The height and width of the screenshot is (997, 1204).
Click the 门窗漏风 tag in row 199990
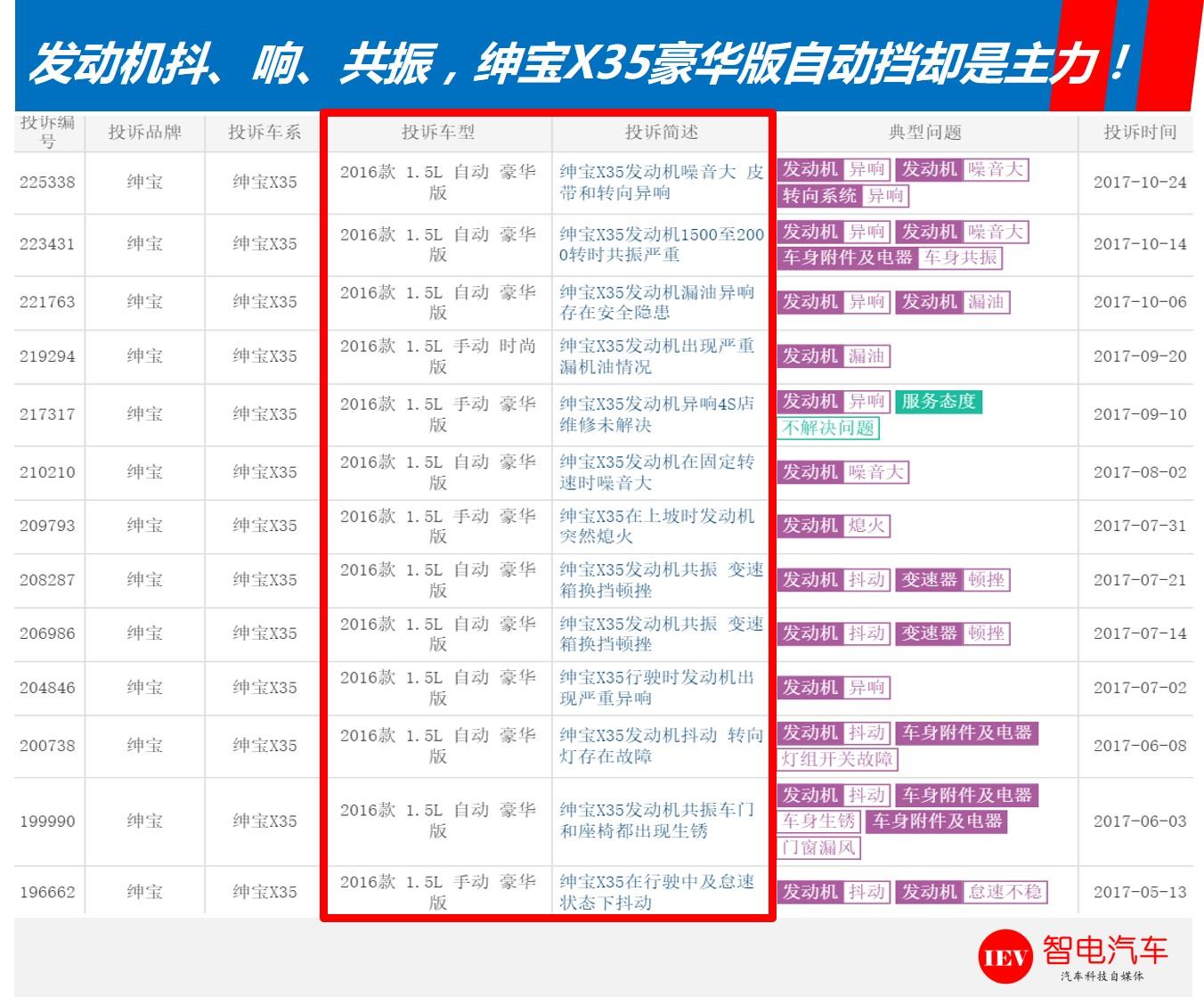[818, 849]
